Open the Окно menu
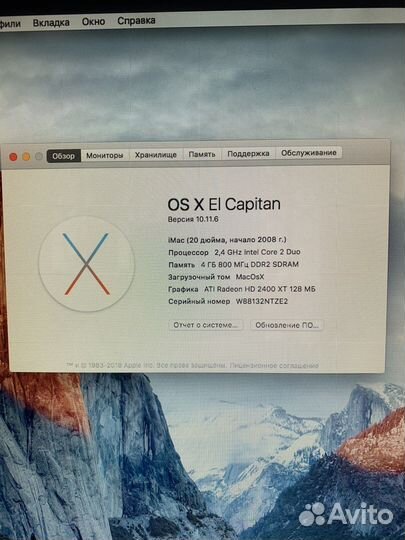The width and height of the screenshot is (405, 540). 93,22
